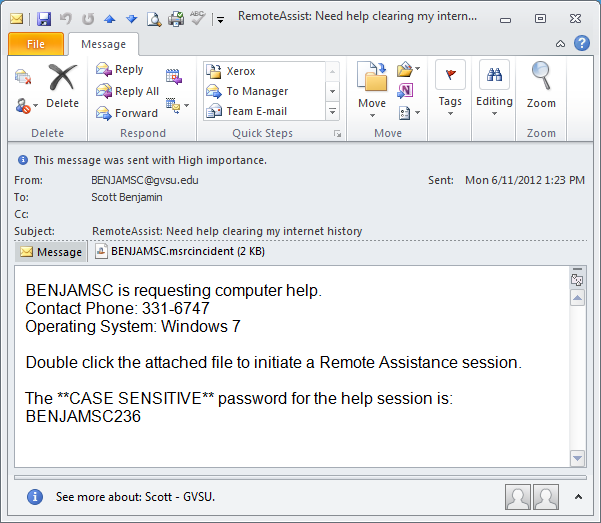The image size is (601, 523).
Task: Open the File tab
Action: pos(36,44)
